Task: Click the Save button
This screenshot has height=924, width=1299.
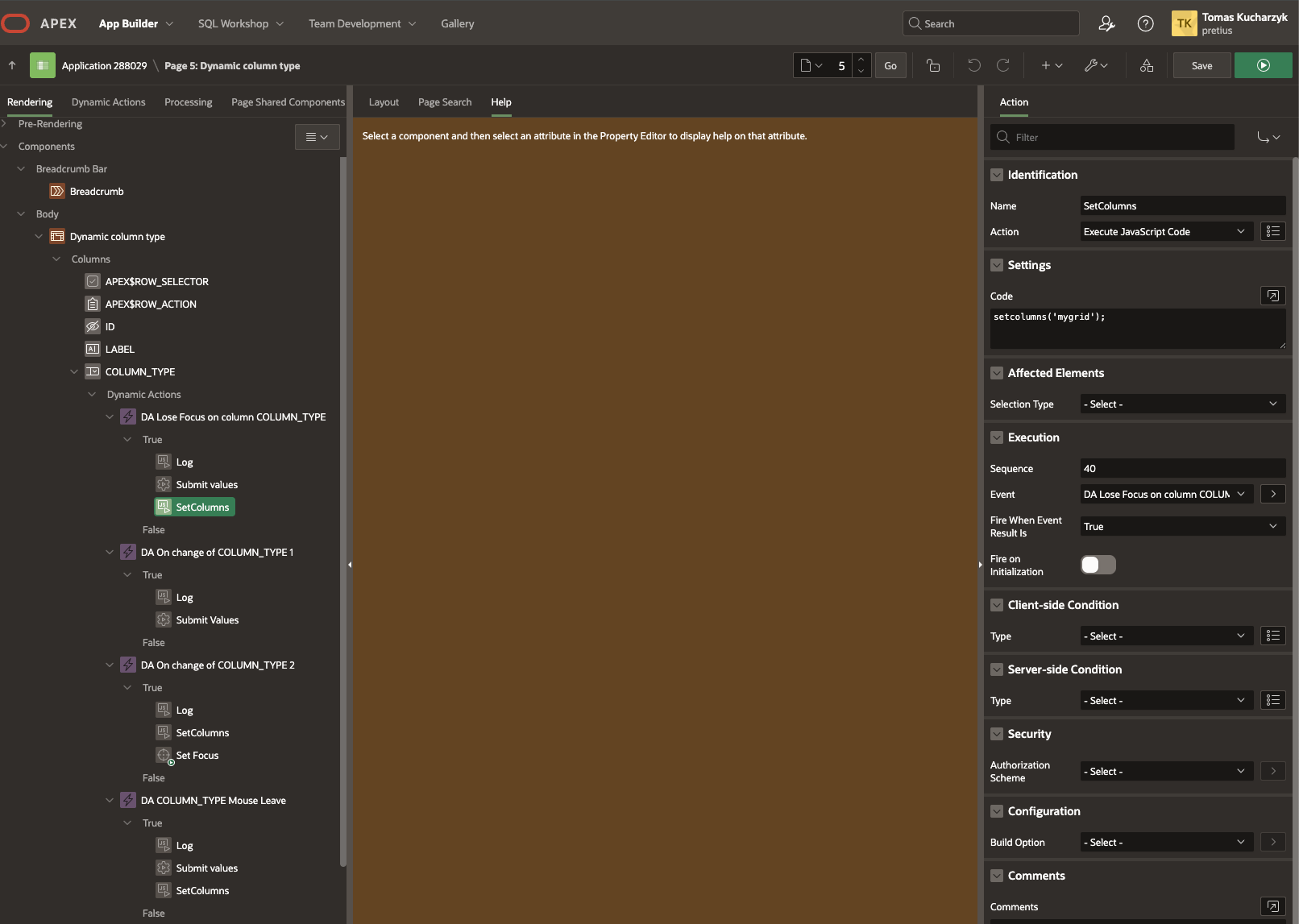Action: coord(1201,66)
